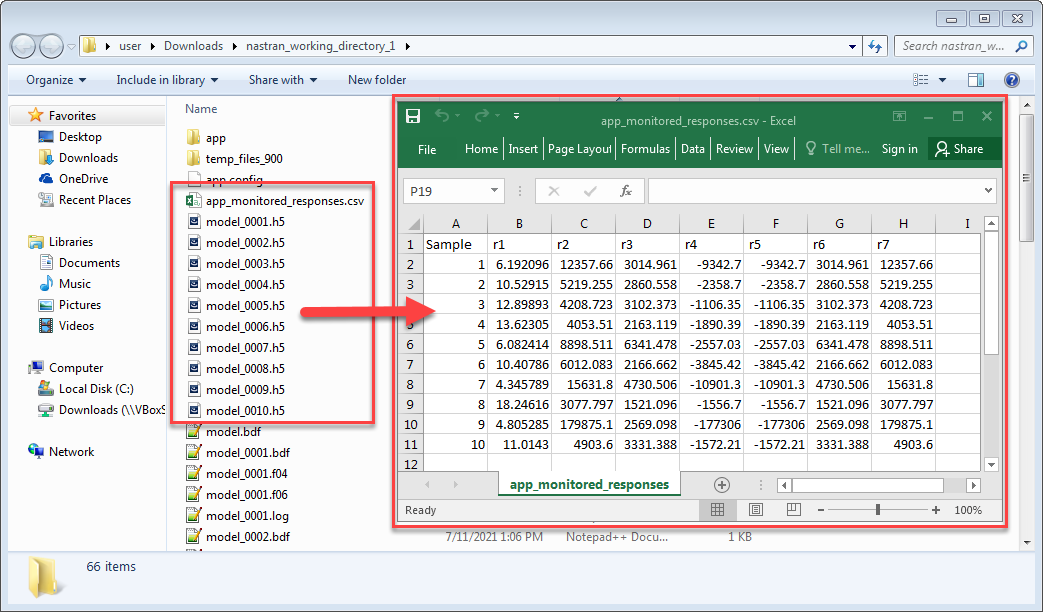The height and width of the screenshot is (612, 1043).
Task: Click the Share icon button in Excel
Action: click(959, 149)
